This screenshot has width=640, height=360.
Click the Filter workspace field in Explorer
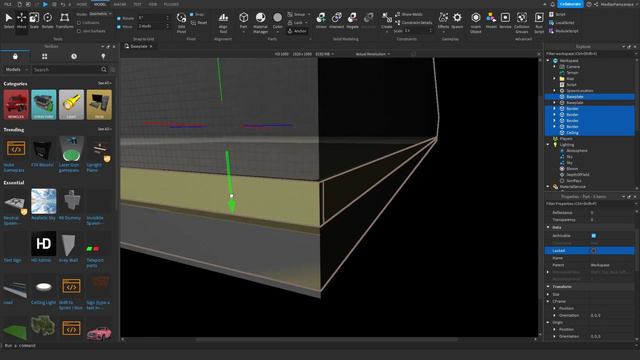[x=589, y=53]
